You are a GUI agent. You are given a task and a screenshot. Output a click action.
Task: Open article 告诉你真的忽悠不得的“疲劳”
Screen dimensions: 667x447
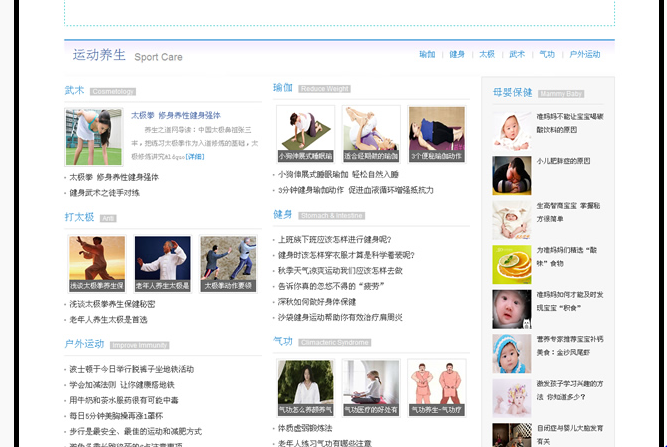coord(331,286)
